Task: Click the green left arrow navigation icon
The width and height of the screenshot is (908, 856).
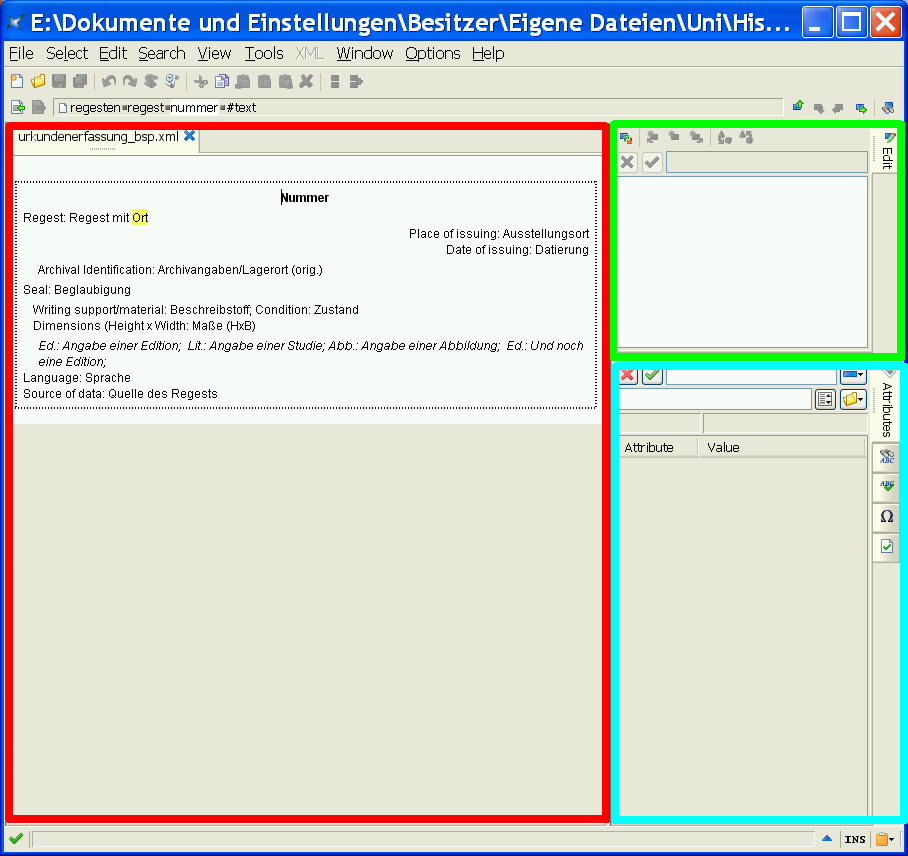Action: [18, 107]
